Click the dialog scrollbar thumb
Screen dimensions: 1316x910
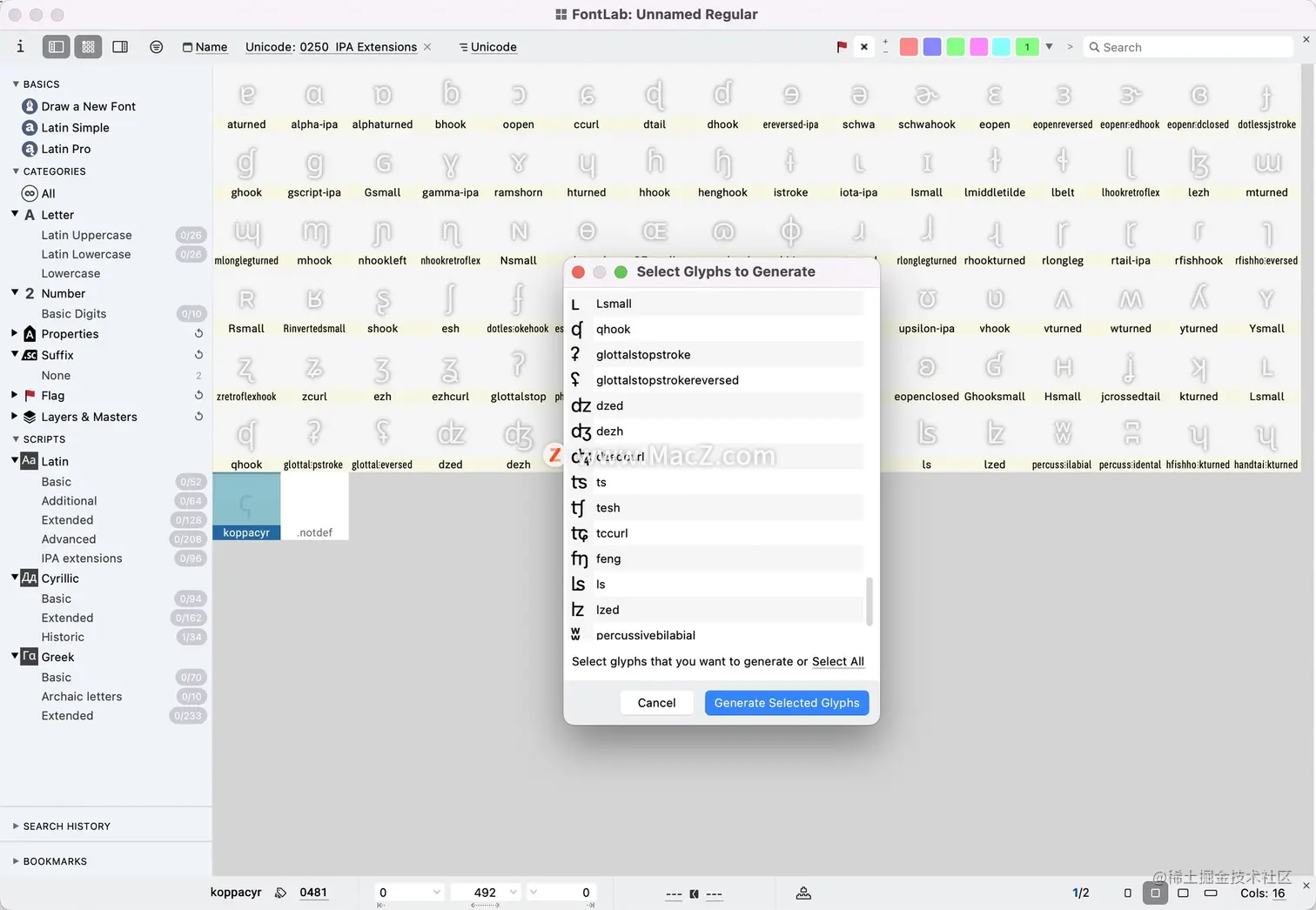pyautogui.click(x=869, y=600)
